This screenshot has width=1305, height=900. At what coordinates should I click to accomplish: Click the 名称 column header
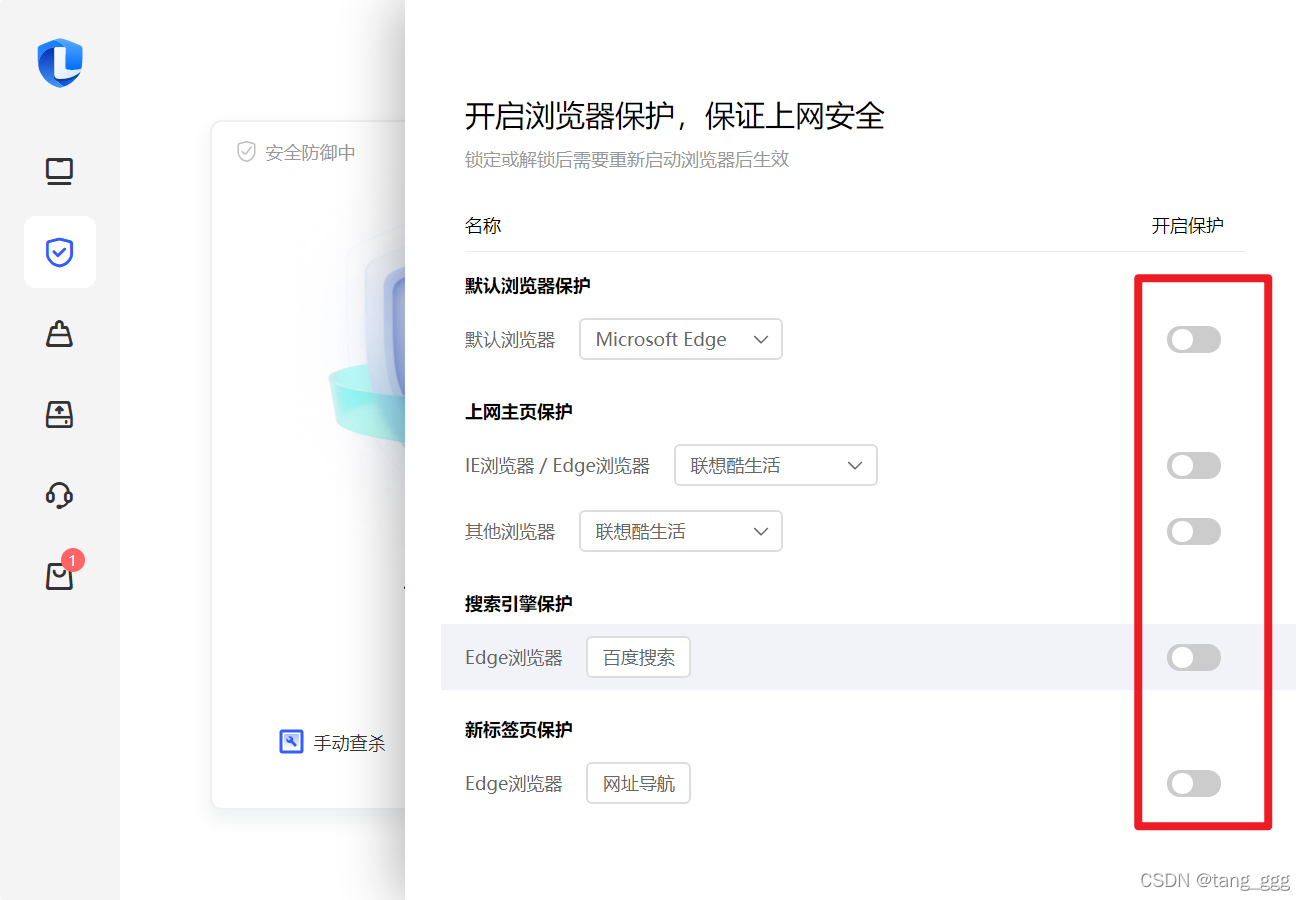[483, 226]
